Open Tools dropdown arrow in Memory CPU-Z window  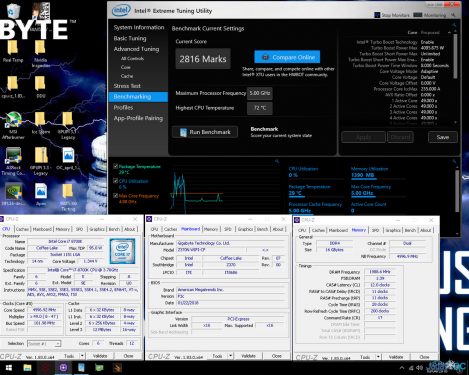(379, 357)
